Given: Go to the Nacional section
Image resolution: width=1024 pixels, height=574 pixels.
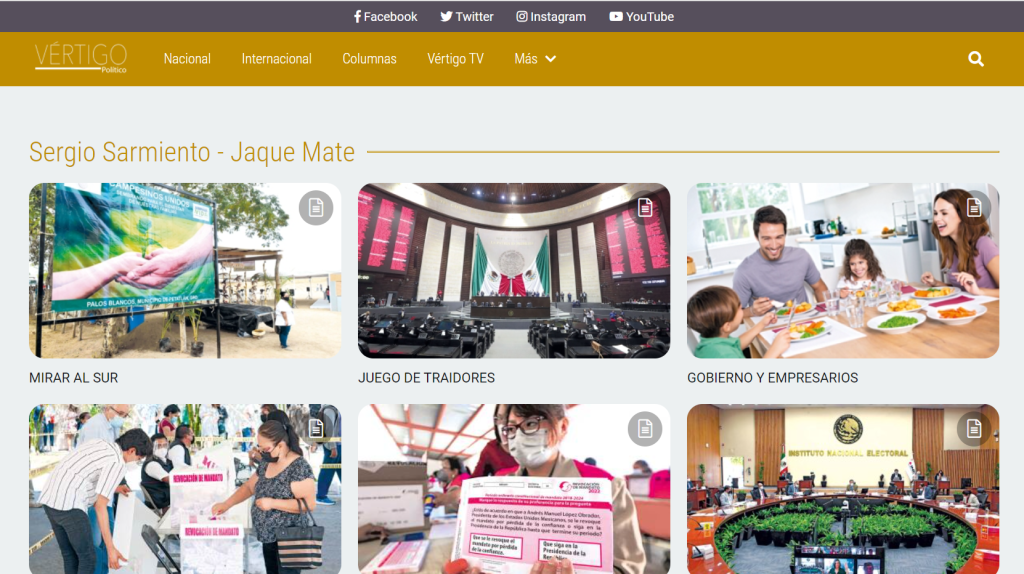Looking at the screenshot, I should point(187,59).
